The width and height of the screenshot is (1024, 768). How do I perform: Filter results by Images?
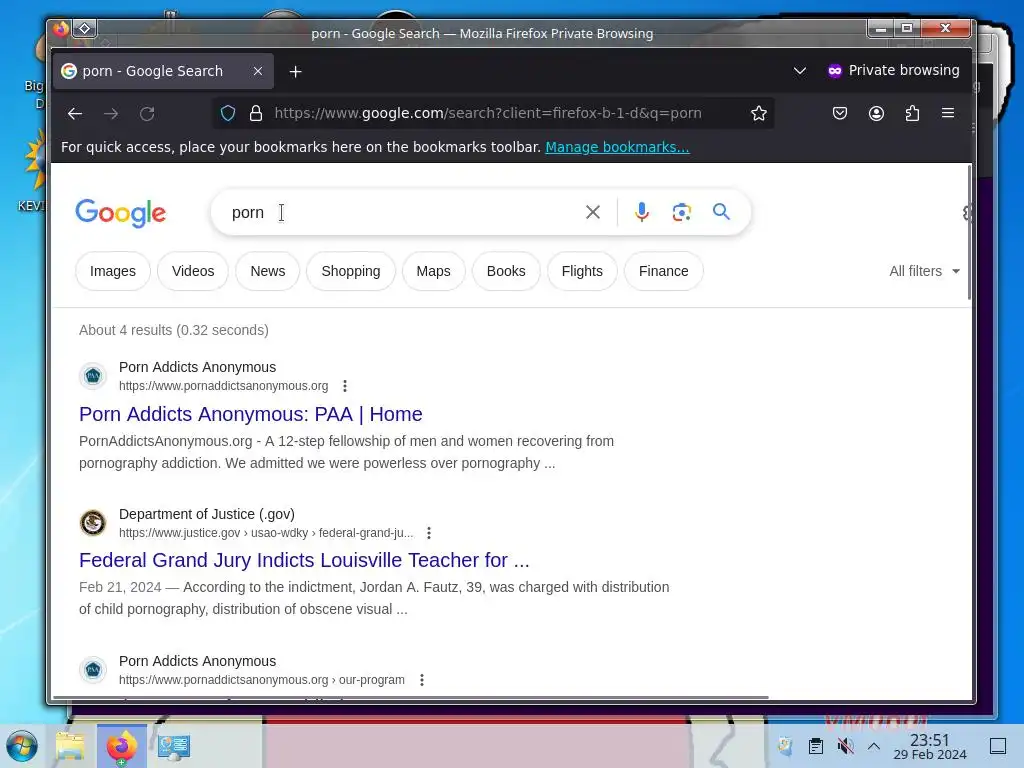(113, 271)
